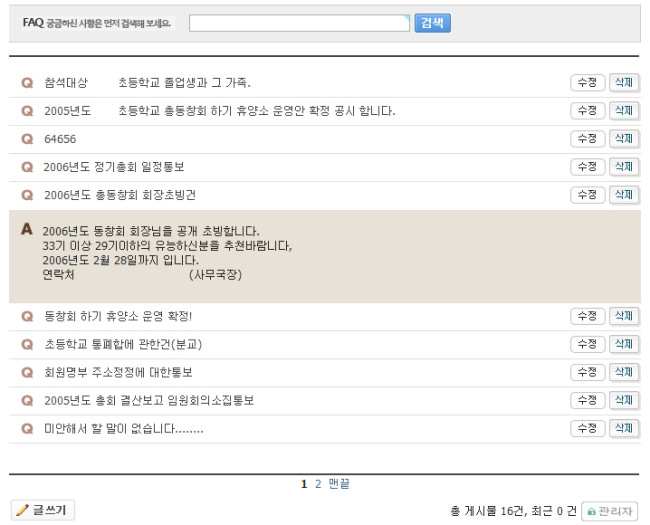This screenshot has height=525, width=650.
Task: Focus the FAQ search input field
Action: click(x=299, y=23)
